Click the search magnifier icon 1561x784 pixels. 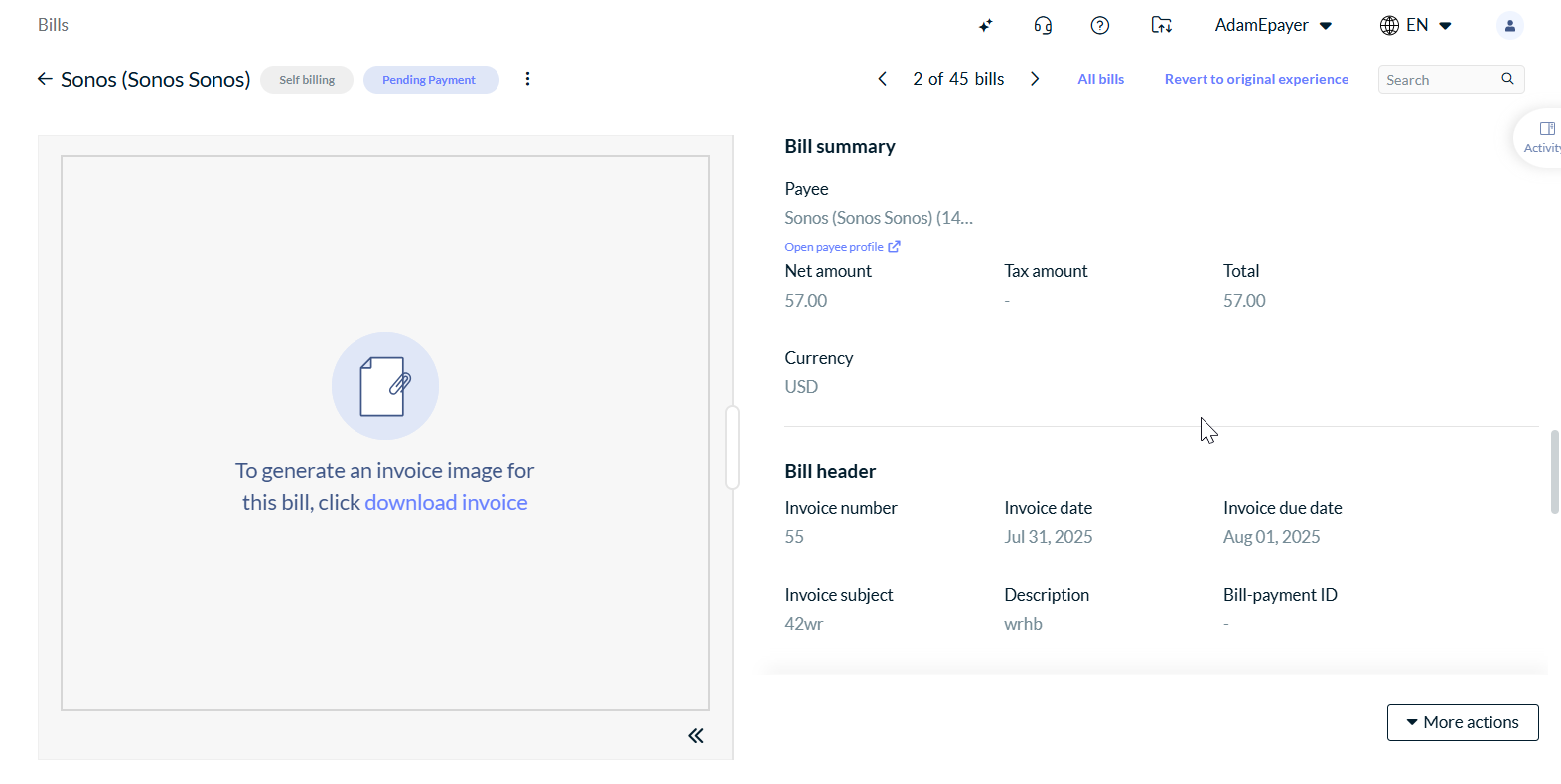coord(1507,79)
